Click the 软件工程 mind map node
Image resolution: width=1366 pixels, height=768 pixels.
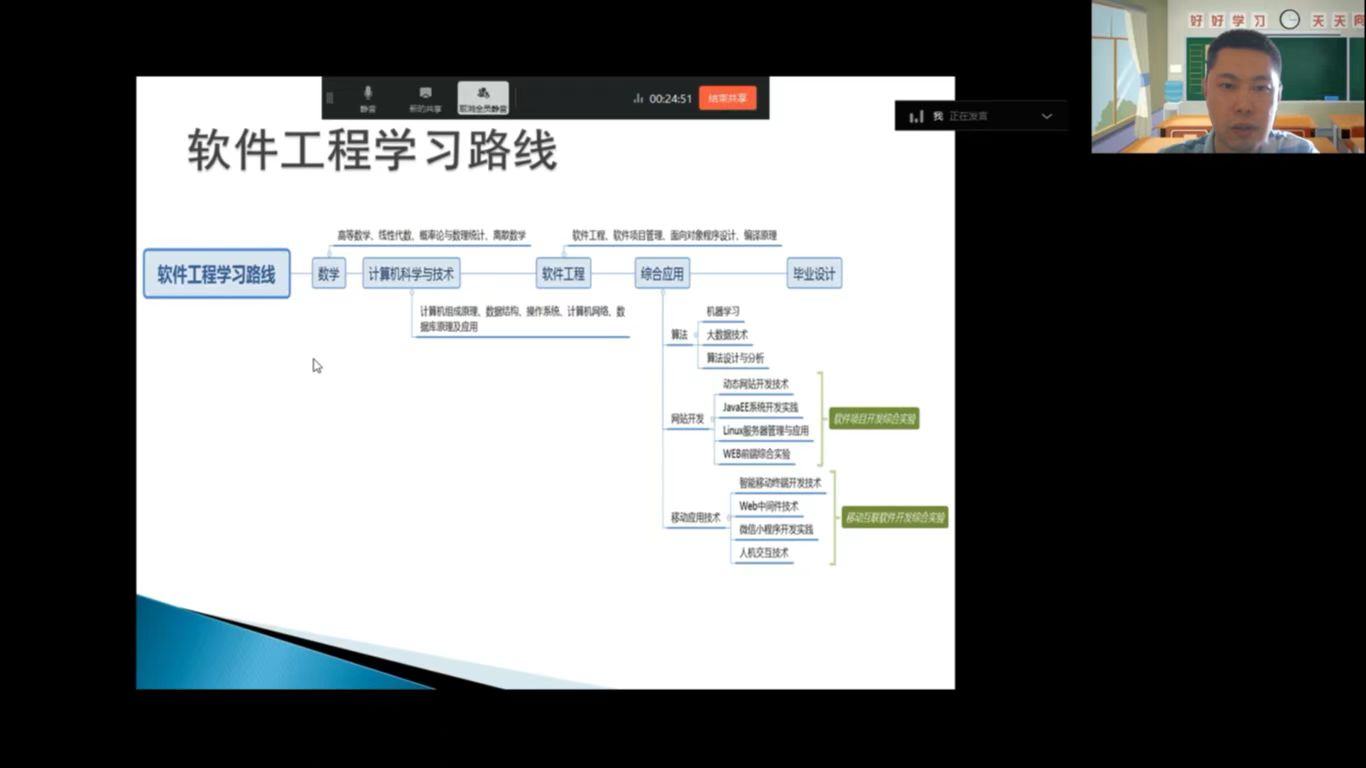pyautogui.click(x=563, y=273)
